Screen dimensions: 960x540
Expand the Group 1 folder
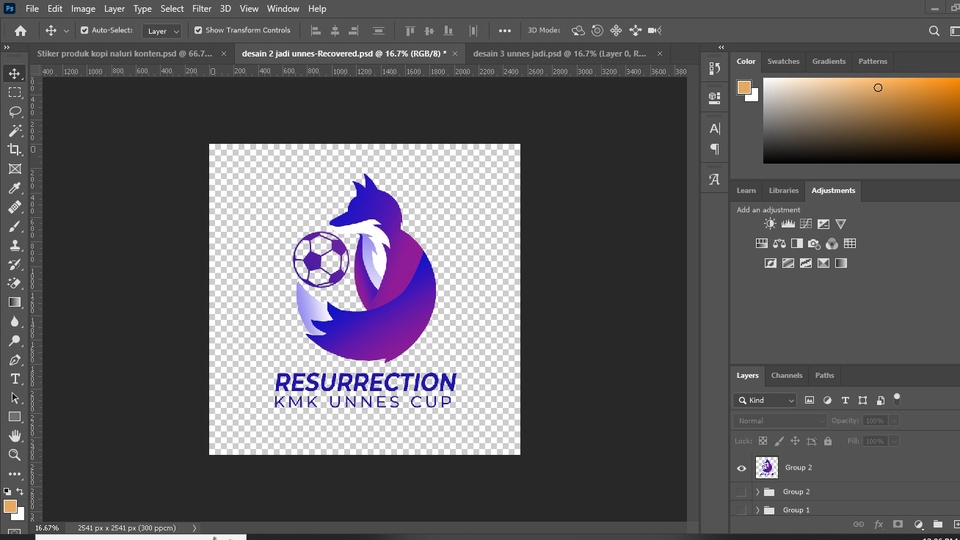[758, 510]
